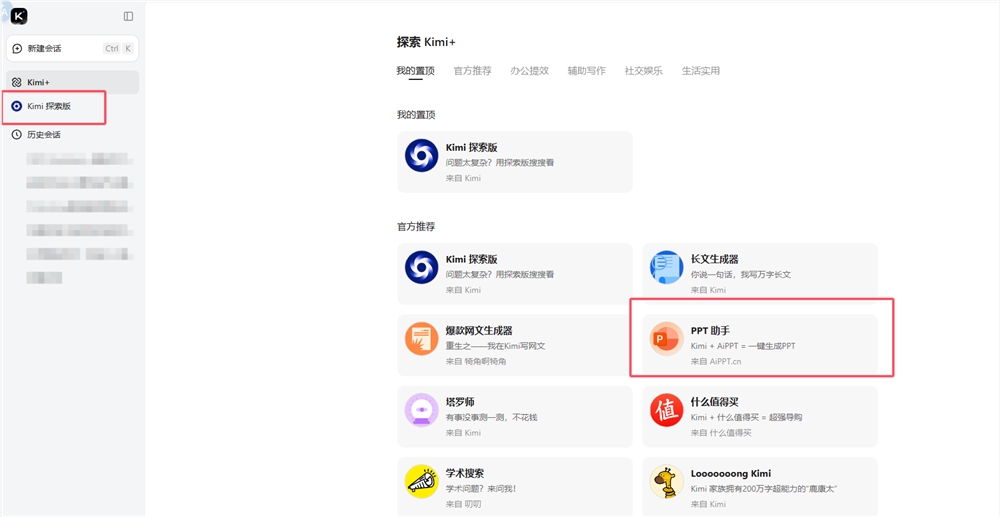This screenshot has width=1000, height=517.
Task: Click the Kimi logo icon
Action: pos(19,17)
